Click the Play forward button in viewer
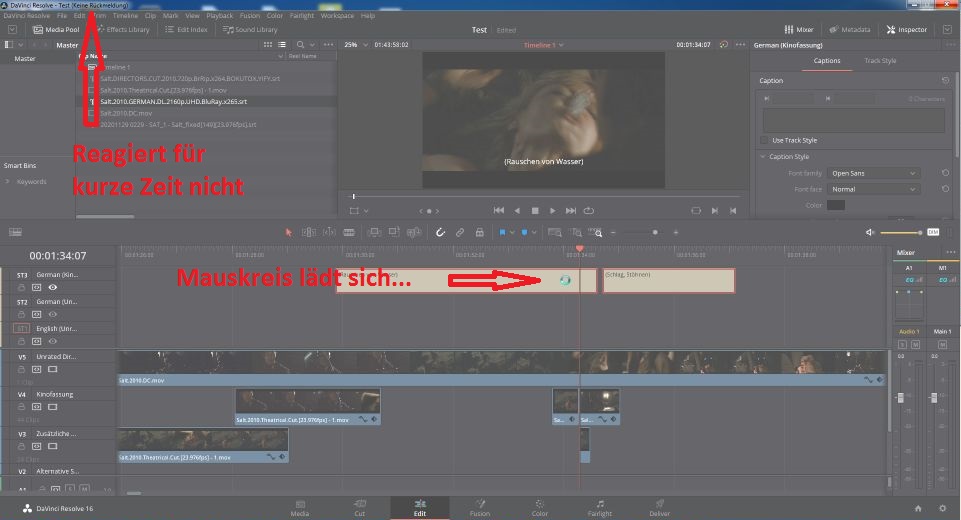 pos(552,210)
